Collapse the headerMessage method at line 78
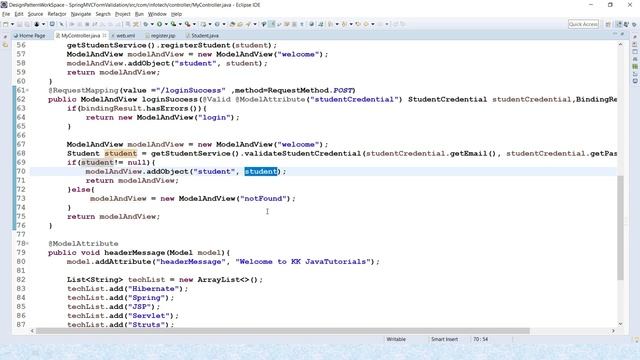 coord(27,243)
